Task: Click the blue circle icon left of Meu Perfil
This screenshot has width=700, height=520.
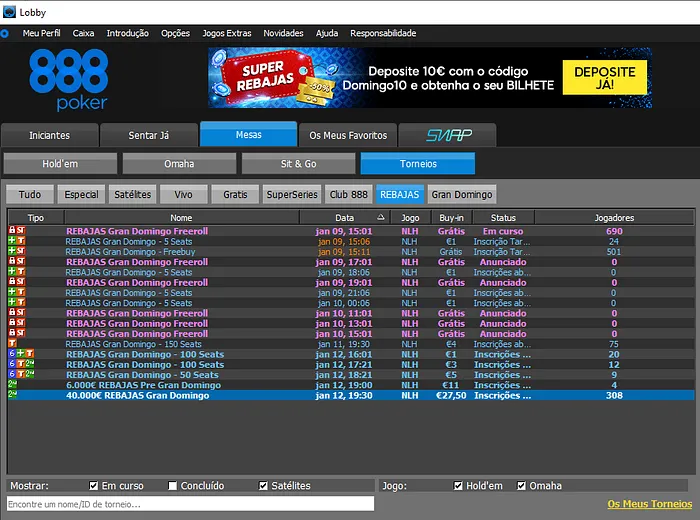Action: click(4, 33)
